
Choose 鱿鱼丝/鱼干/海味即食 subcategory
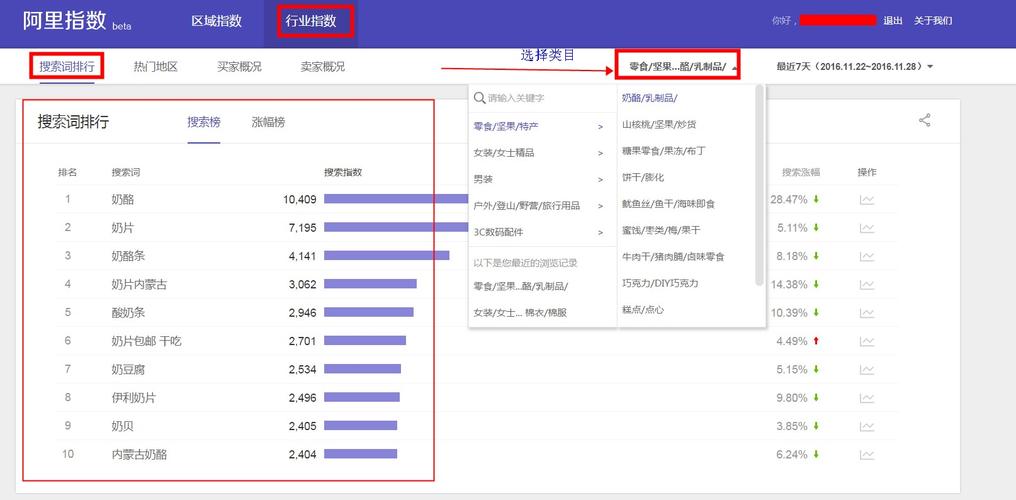click(x=668, y=203)
